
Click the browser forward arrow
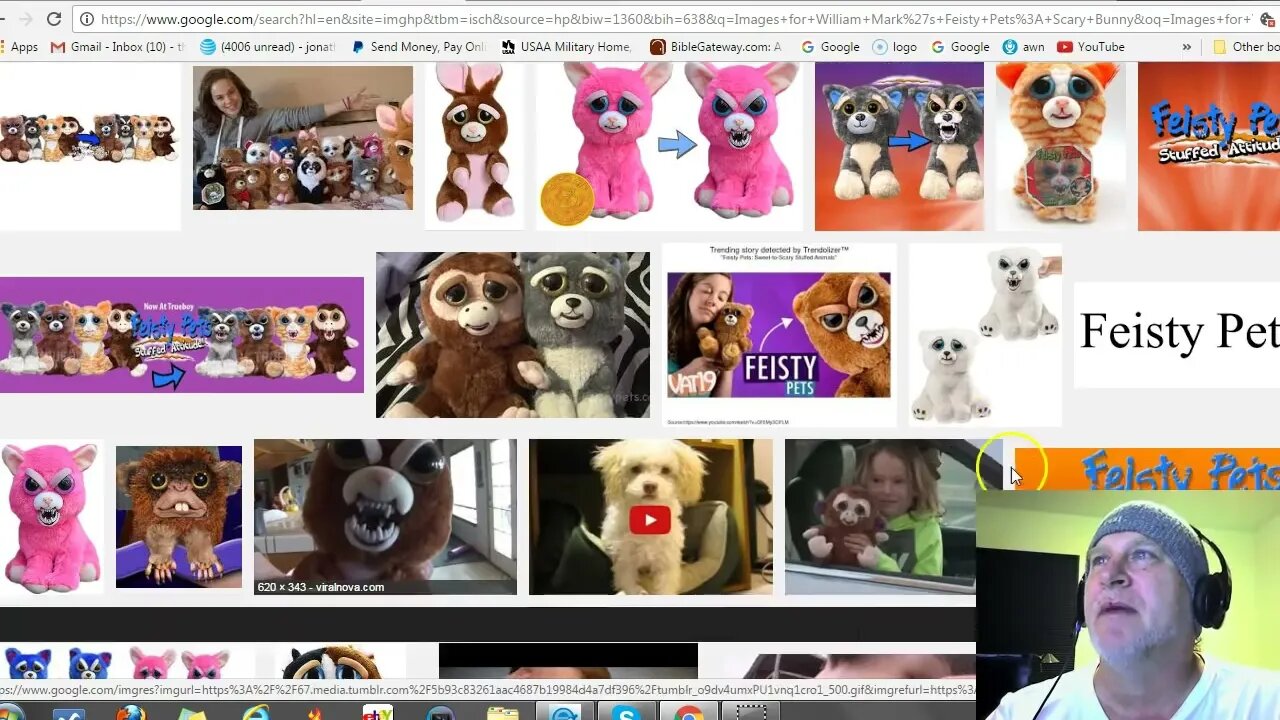(25, 19)
